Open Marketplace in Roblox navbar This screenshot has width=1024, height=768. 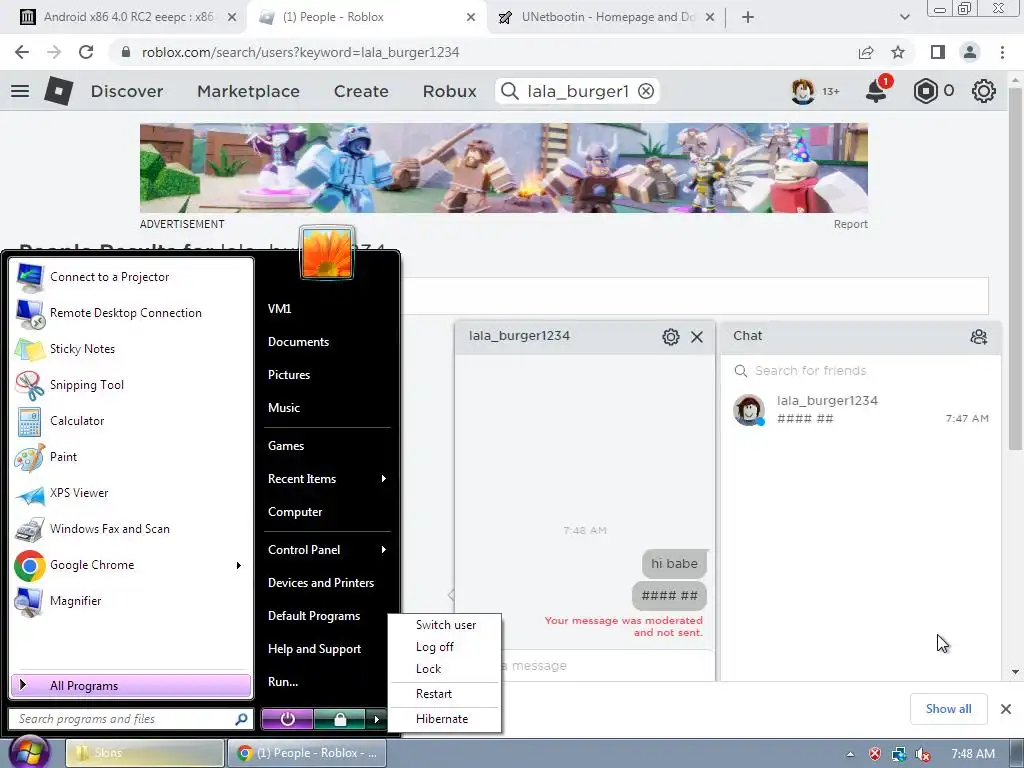click(248, 91)
